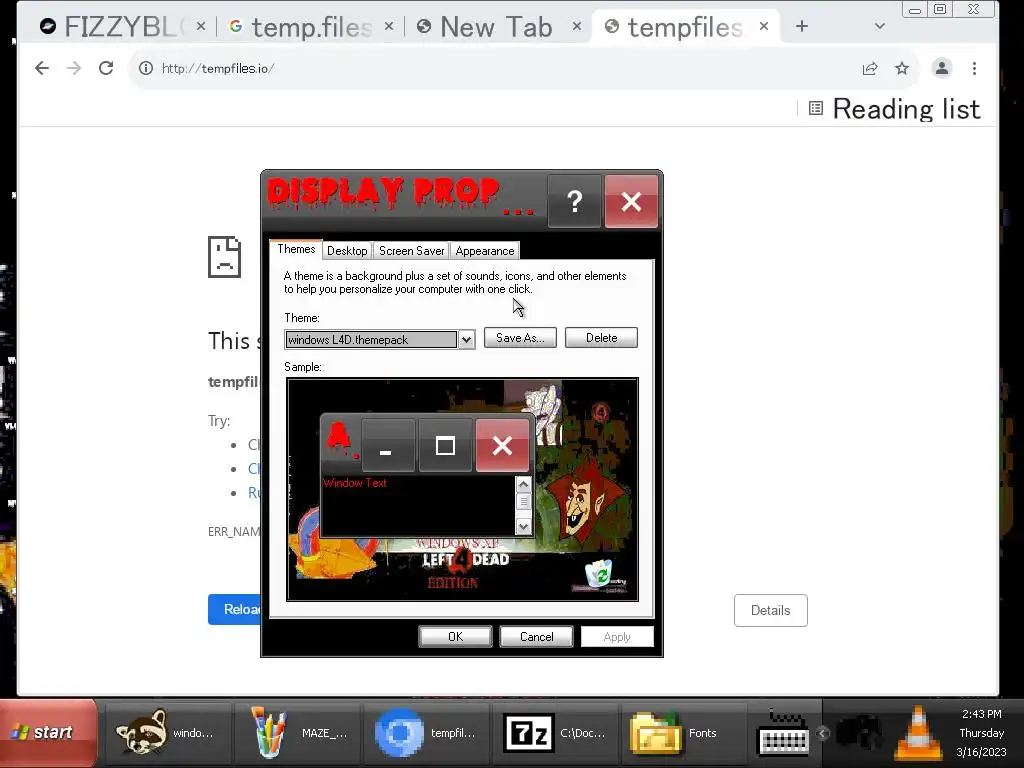This screenshot has width=1024, height=768.
Task: Close the active tempfiles tab
Action: coord(764,26)
